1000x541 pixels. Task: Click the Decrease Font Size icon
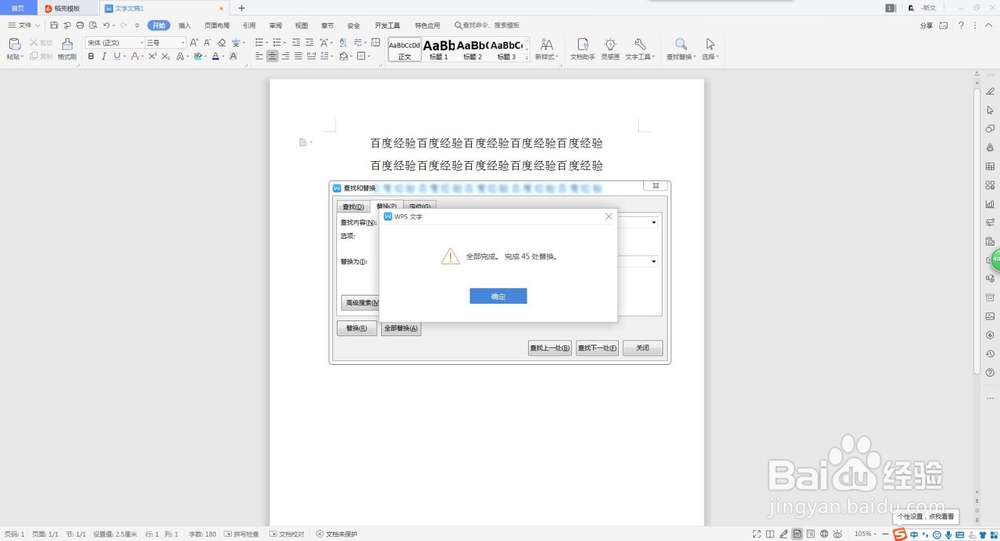coord(207,43)
